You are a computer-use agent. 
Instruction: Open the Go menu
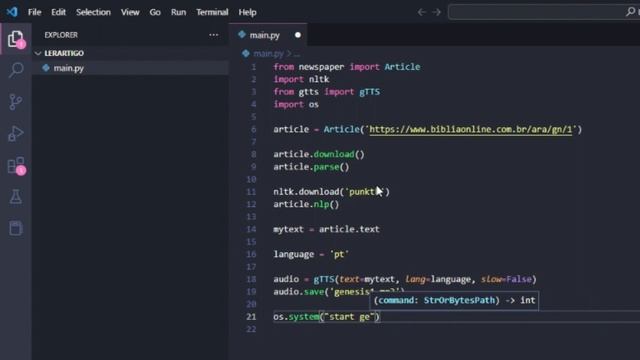coord(155,12)
